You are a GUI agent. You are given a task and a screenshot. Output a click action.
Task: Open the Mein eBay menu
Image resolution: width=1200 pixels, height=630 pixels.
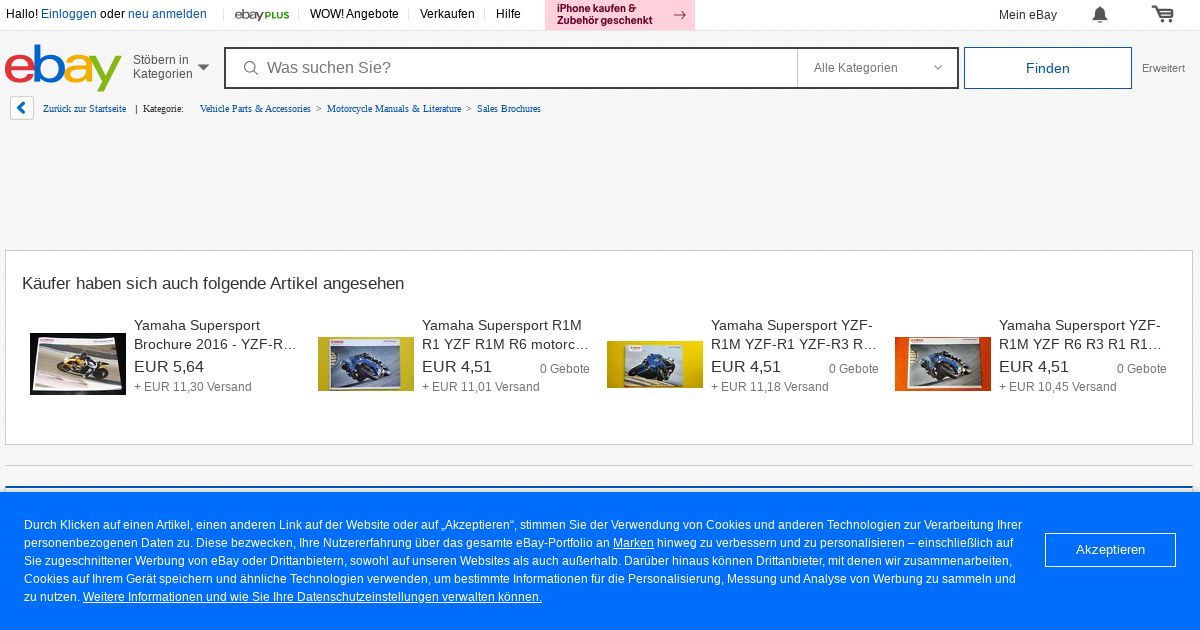pyautogui.click(x=1028, y=15)
